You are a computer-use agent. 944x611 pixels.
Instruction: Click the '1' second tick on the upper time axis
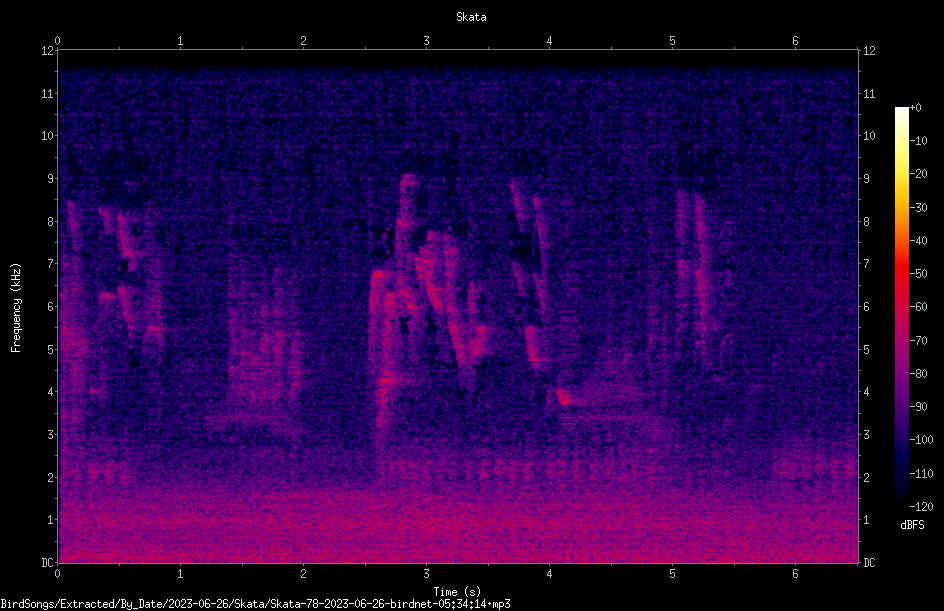coord(180,41)
